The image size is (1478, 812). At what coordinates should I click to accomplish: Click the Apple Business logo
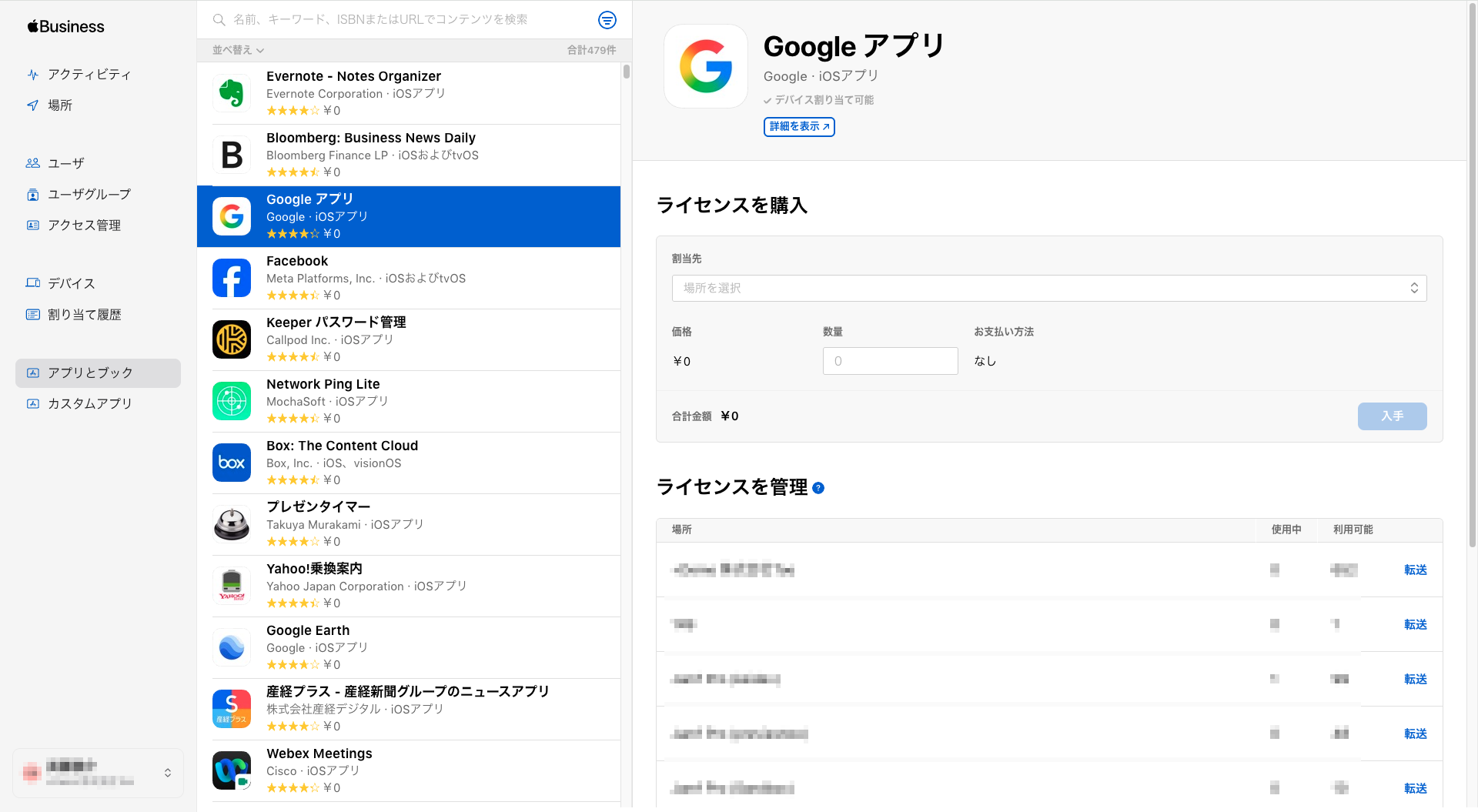(66, 26)
